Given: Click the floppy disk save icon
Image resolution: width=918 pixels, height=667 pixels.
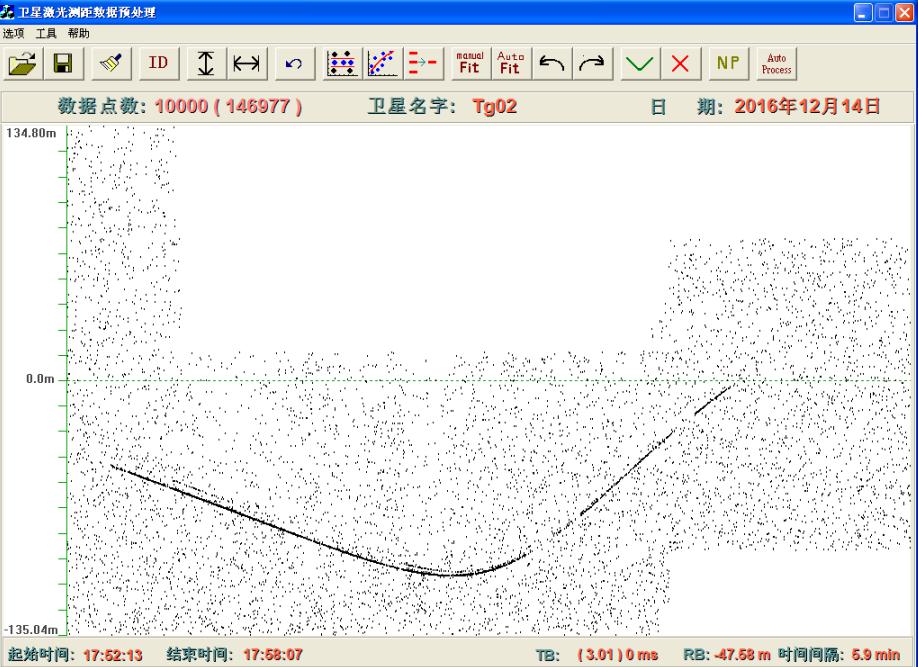Looking at the screenshot, I should 63,64.
